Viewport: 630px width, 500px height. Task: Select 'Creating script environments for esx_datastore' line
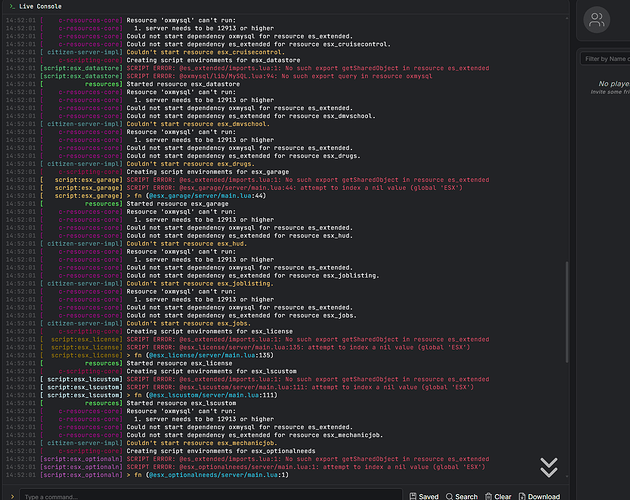coord(213,60)
